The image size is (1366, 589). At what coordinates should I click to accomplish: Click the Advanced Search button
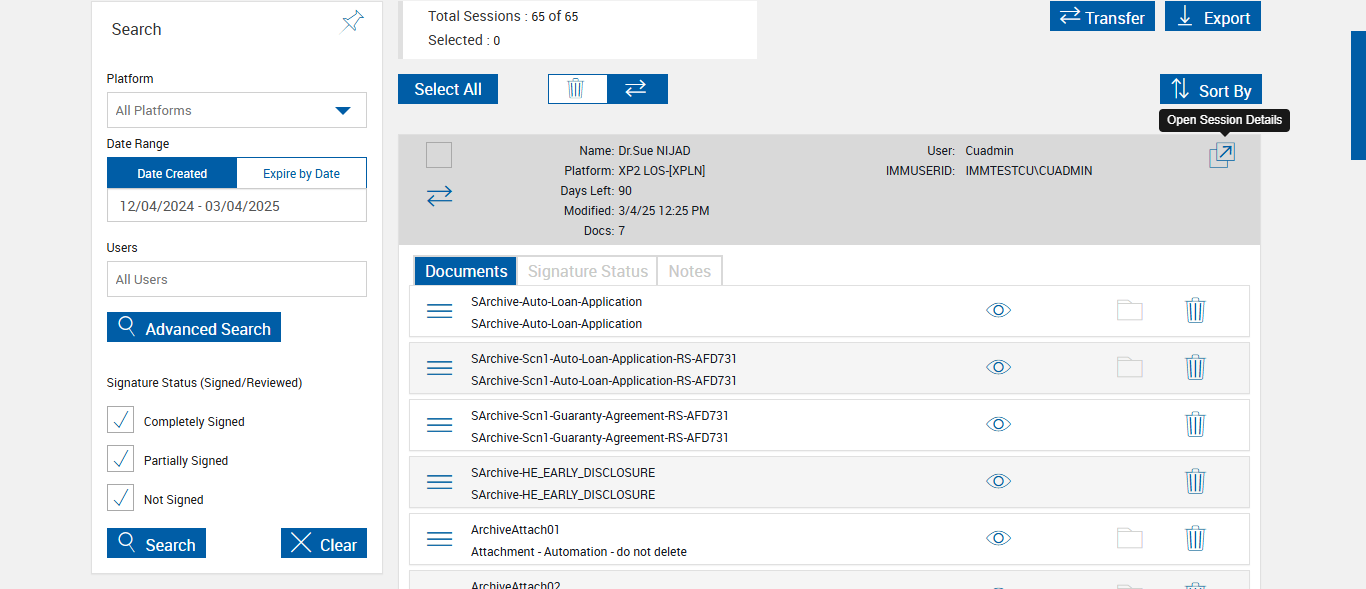pos(194,328)
